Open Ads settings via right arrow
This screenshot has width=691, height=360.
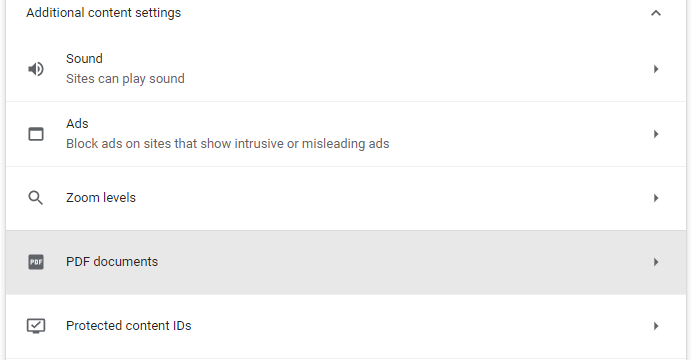(x=656, y=134)
